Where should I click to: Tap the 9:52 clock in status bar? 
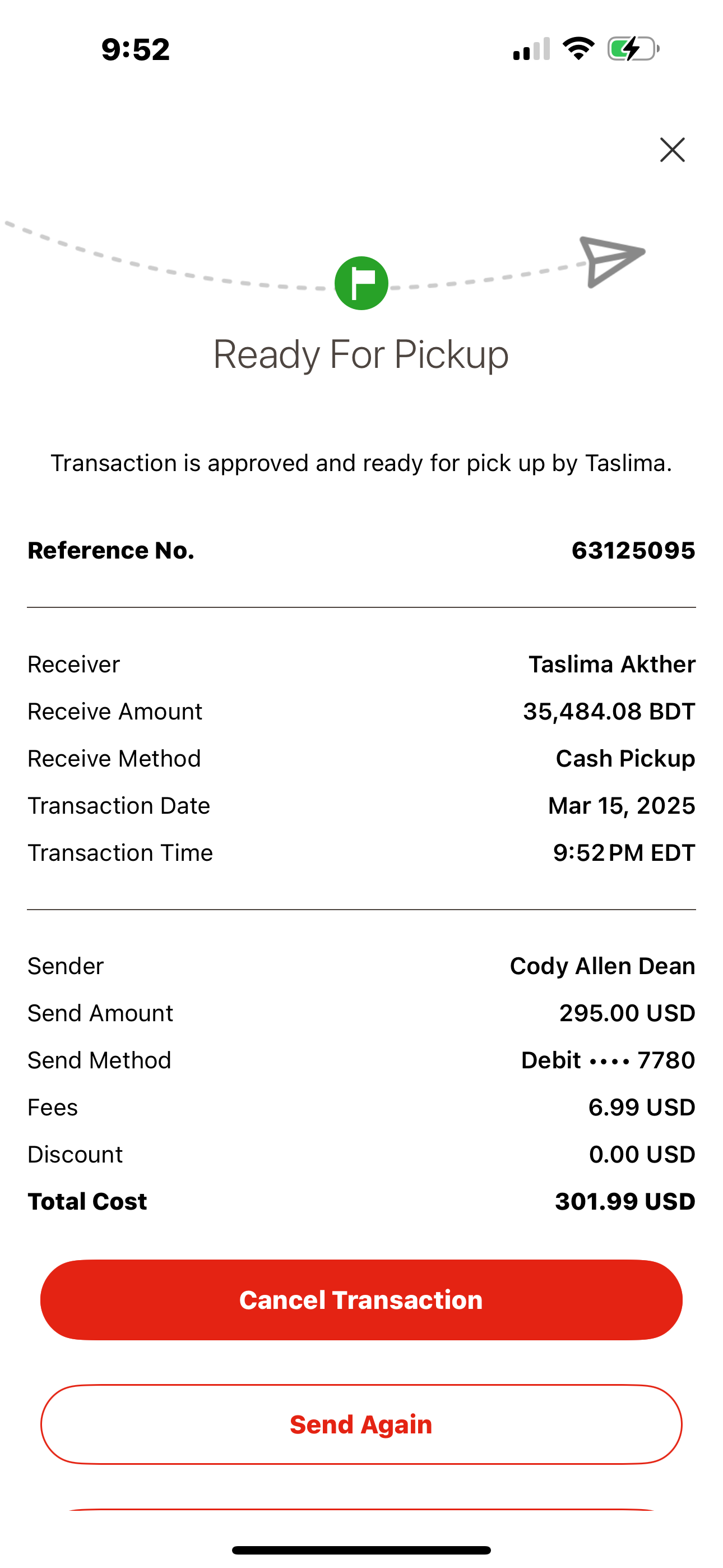click(135, 49)
